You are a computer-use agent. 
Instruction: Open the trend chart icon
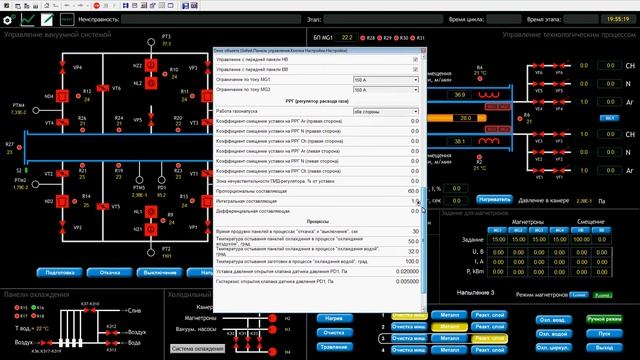(x=28, y=20)
